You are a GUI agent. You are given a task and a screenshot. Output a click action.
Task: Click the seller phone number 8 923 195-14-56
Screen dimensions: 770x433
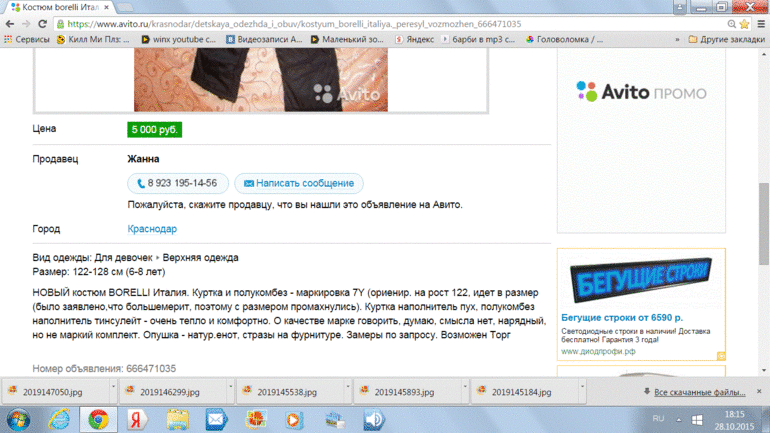177,183
